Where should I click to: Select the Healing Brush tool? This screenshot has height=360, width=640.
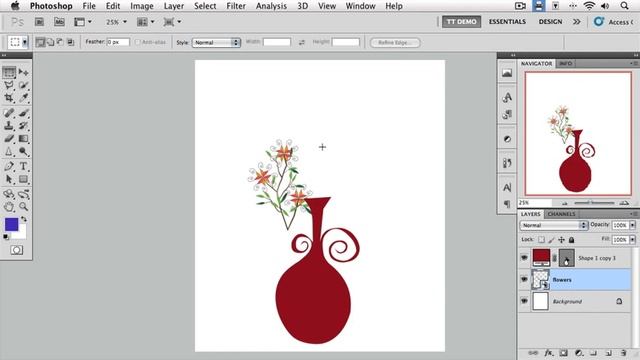(9, 113)
